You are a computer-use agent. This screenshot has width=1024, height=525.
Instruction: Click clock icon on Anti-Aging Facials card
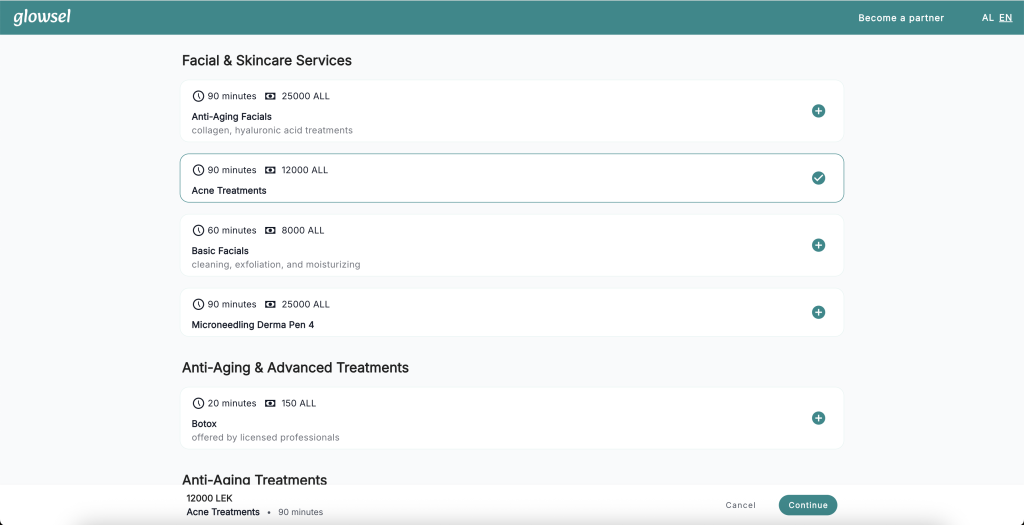click(x=199, y=96)
